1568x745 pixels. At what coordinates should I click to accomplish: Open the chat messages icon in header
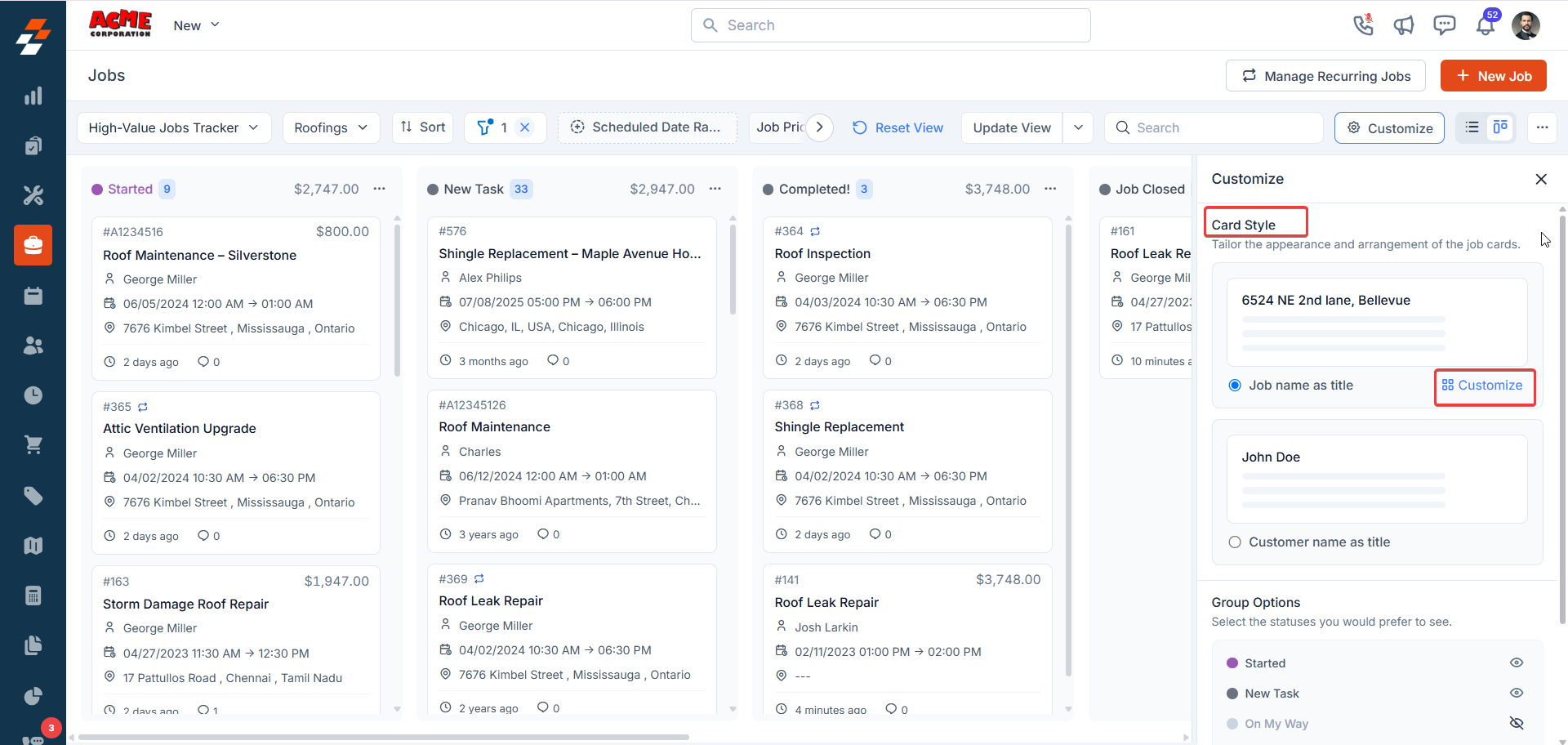tap(1445, 25)
